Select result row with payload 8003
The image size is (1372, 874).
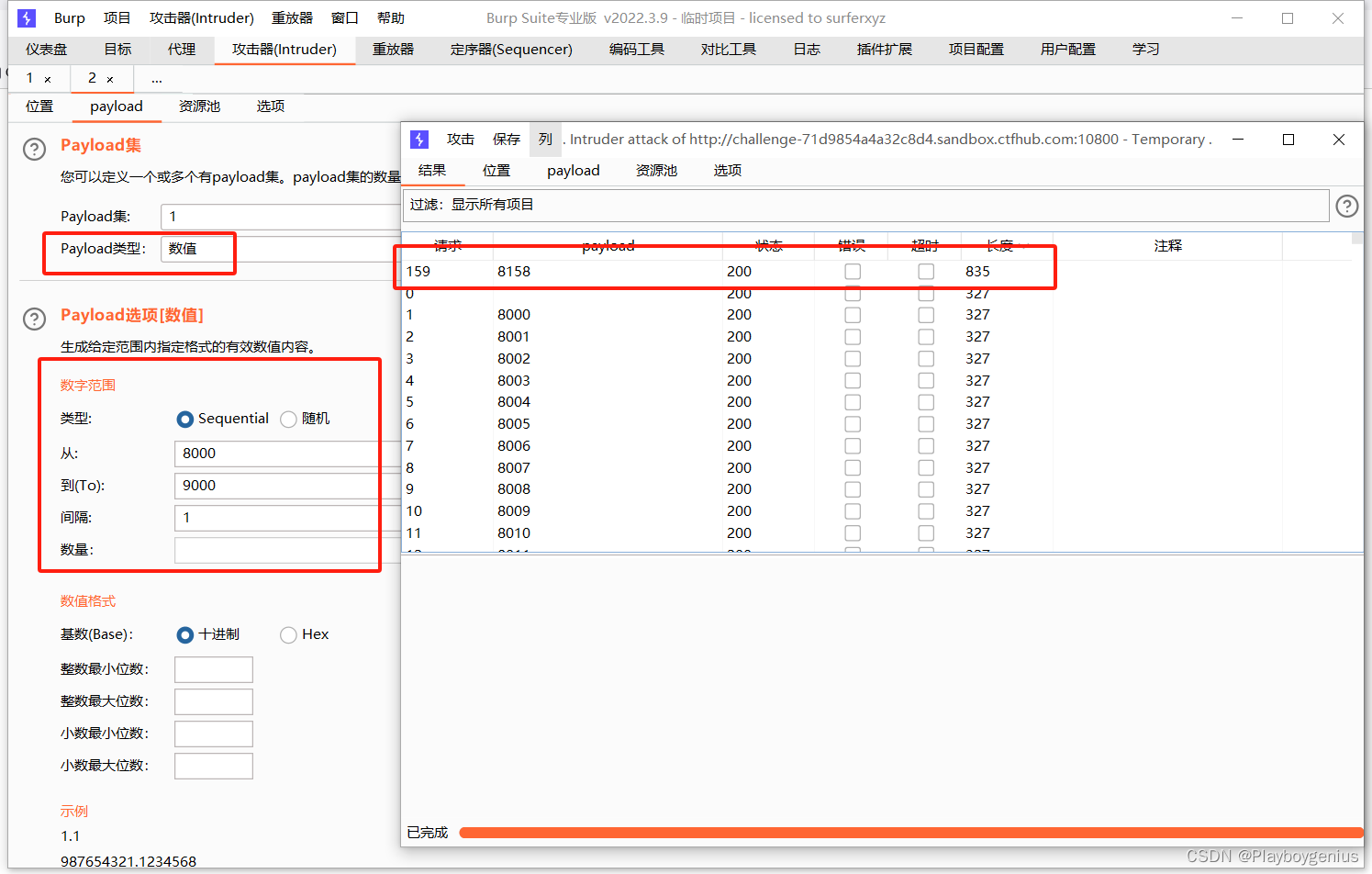(x=876, y=381)
